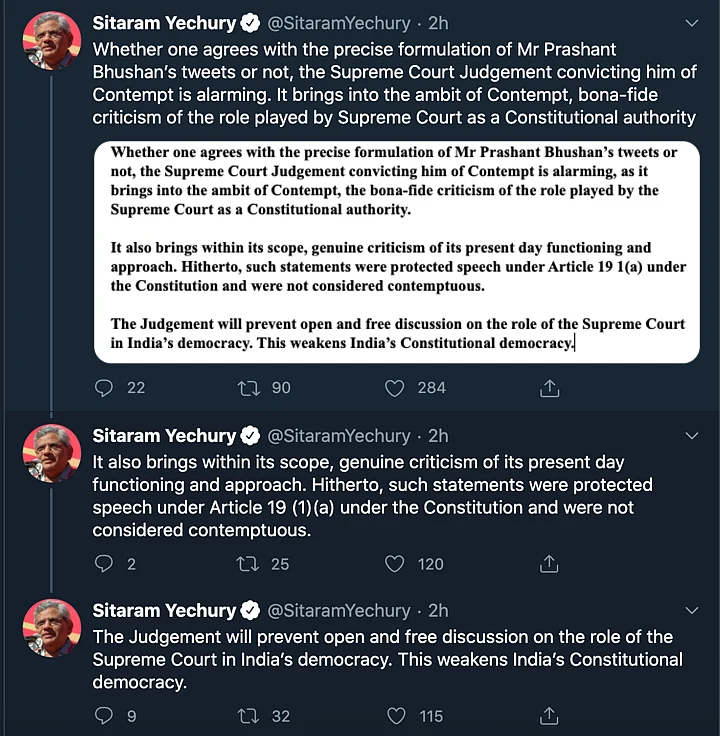Open the first tweet's chevron options menu

pos(692,23)
